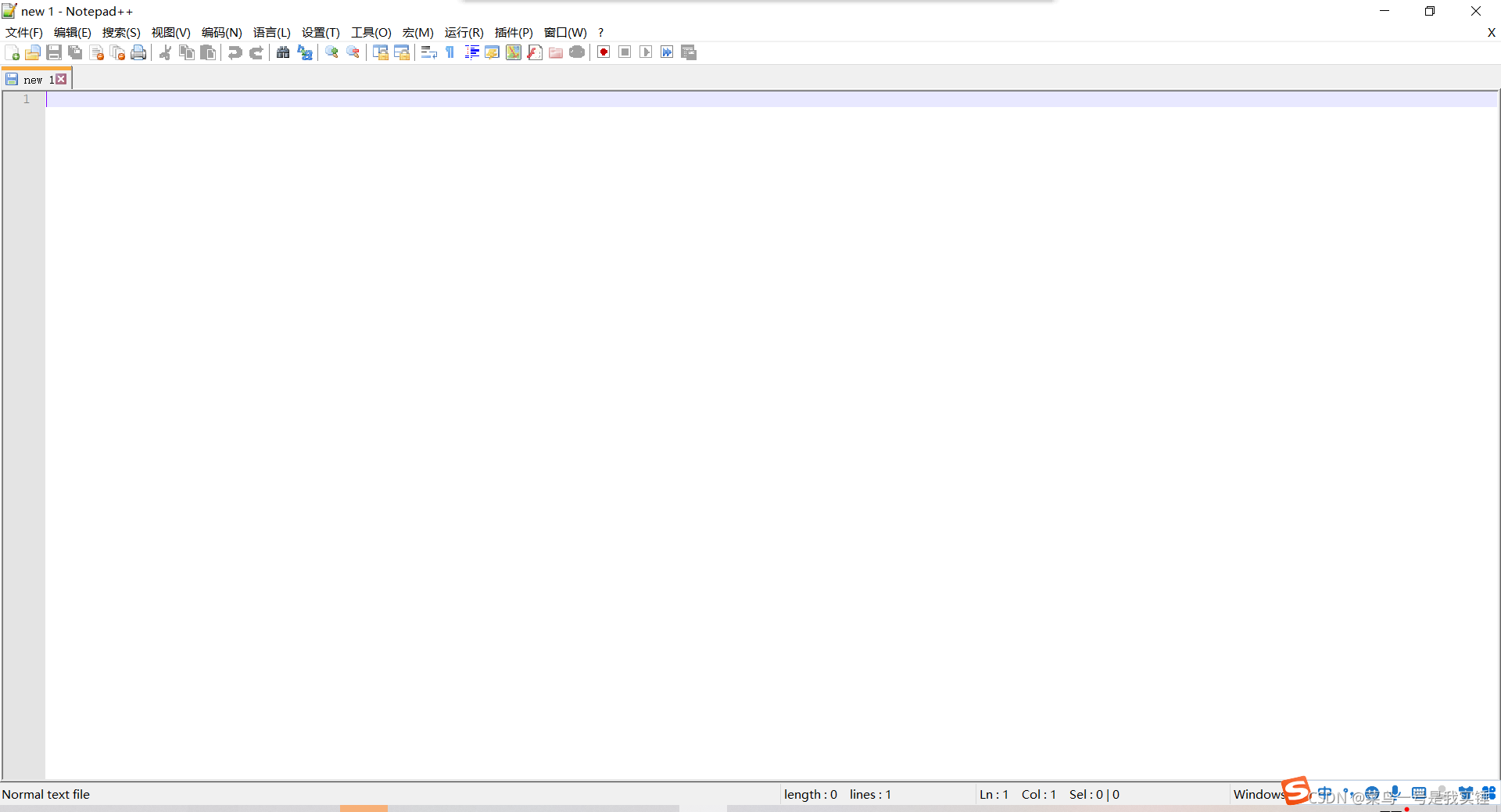Click the length : 0 status entry
1501x812 pixels.
(811, 794)
